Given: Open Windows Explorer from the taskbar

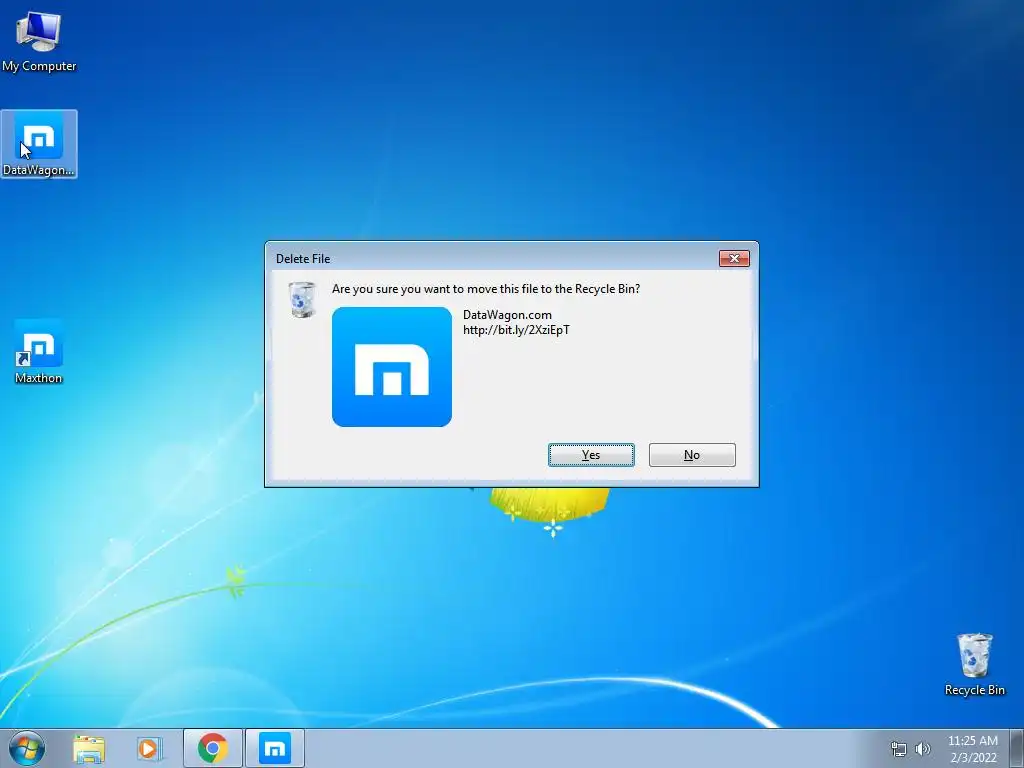Looking at the screenshot, I should click(89, 749).
